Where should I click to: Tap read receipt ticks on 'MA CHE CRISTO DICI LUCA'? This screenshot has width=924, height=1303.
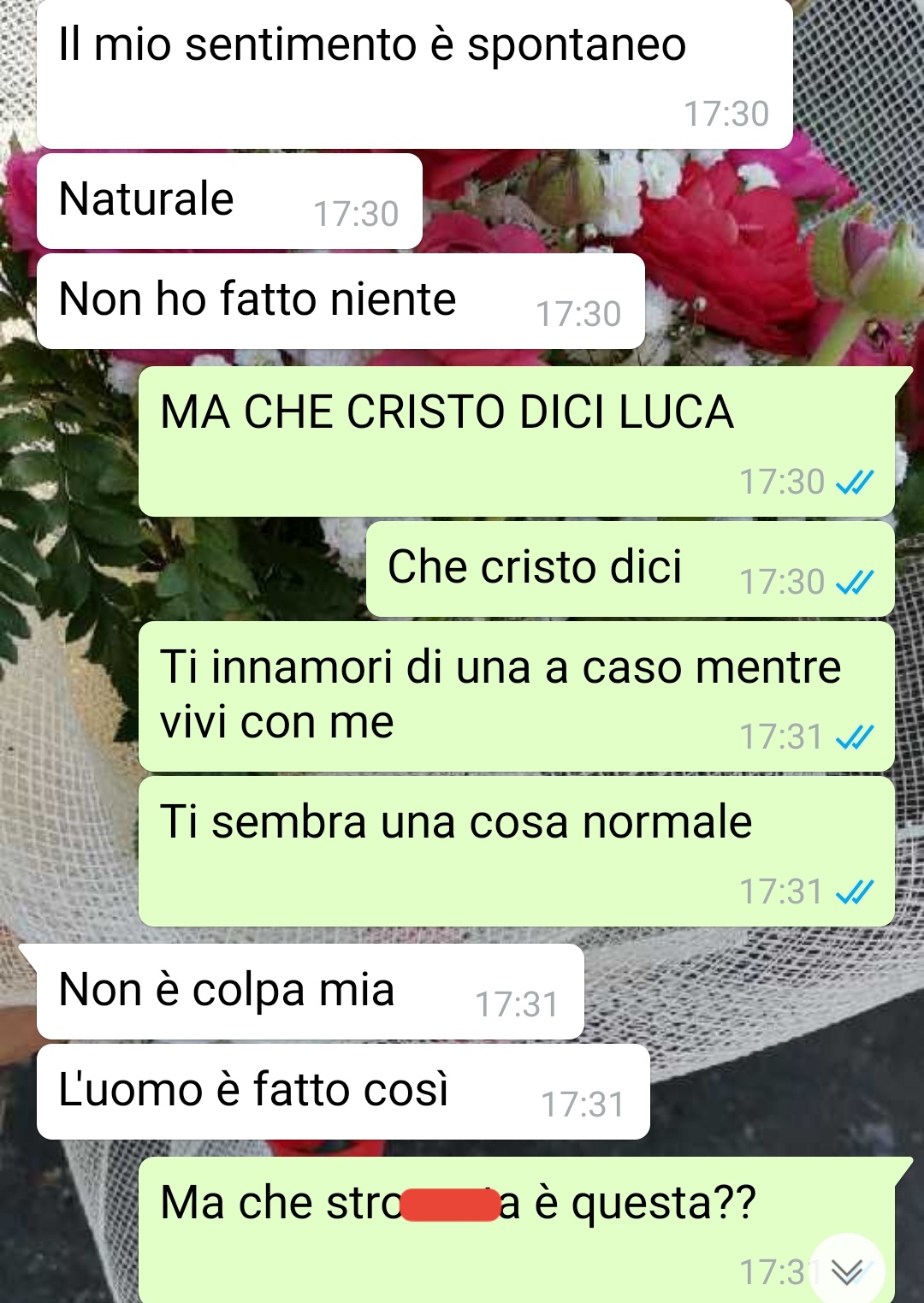pyautogui.click(x=855, y=483)
